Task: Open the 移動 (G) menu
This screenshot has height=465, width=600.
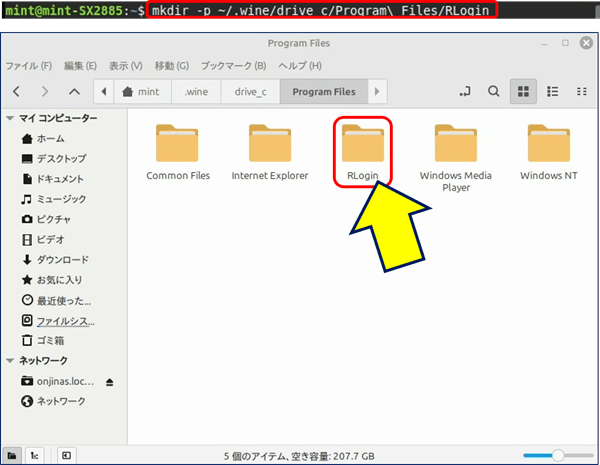Action: [172, 66]
